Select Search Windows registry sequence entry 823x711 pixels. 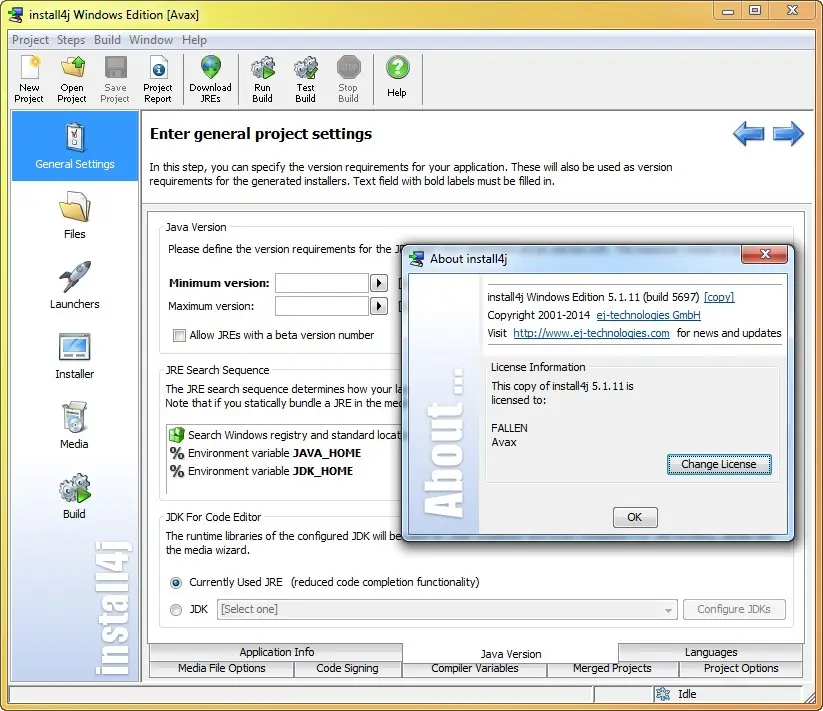pyautogui.click(x=283, y=435)
